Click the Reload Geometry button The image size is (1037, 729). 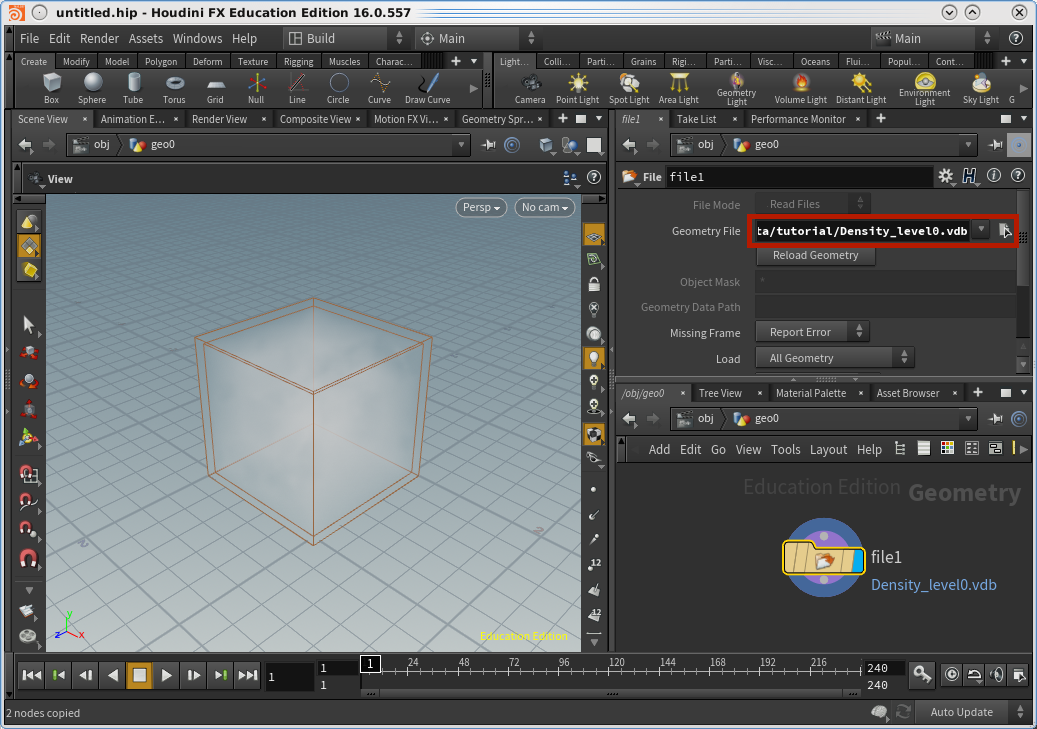[x=815, y=255]
